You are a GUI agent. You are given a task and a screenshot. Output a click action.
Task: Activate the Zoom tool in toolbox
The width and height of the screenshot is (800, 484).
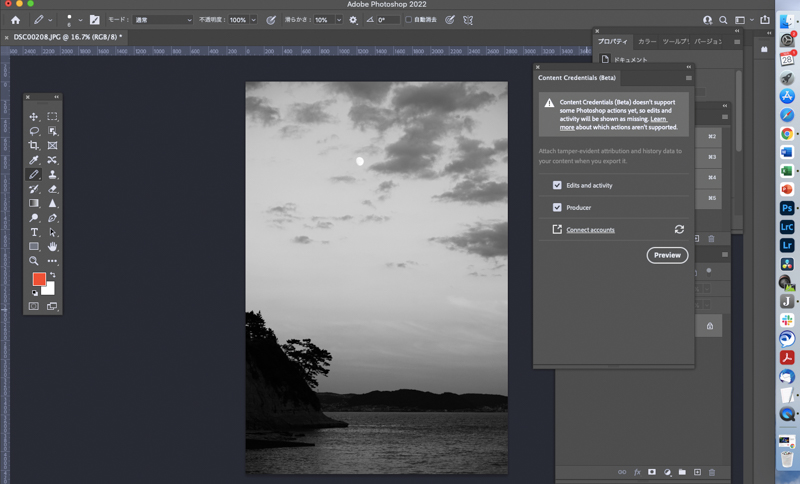pyautogui.click(x=34, y=261)
